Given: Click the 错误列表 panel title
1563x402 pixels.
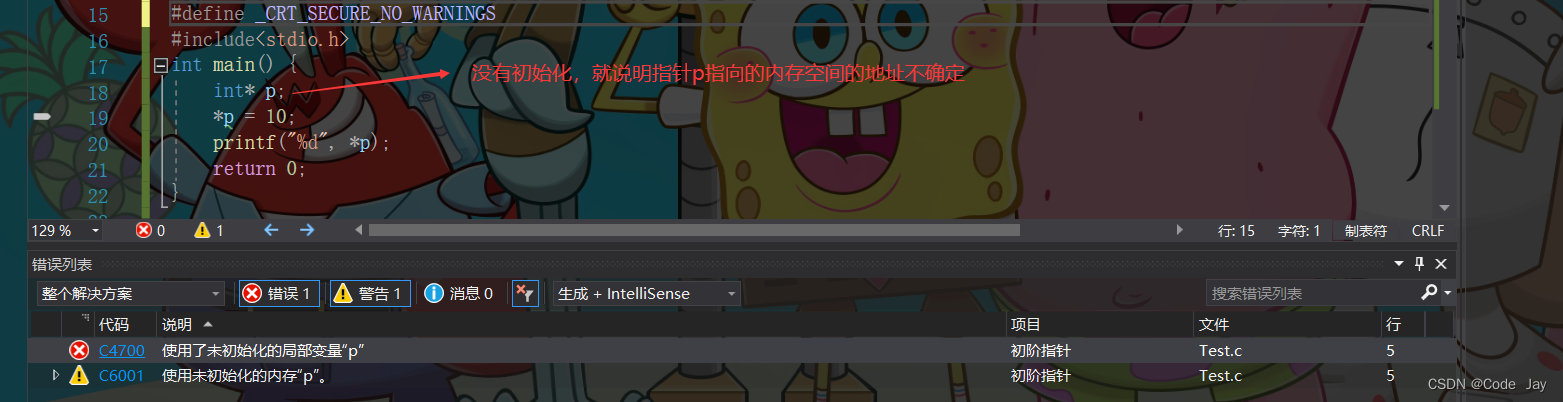Looking at the screenshot, I should pyautogui.click(x=62, y=264).
